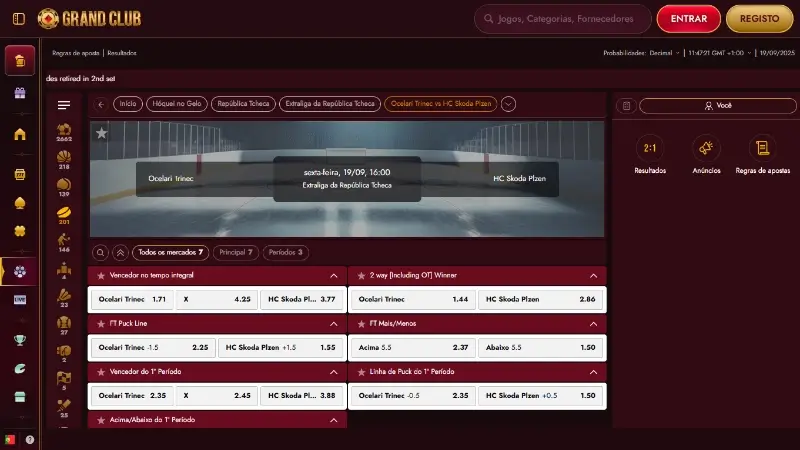This screenshot has height=450, width=800.
Task: Open the Regras de apostas scroll icon
Action: [x=762, y=148]
